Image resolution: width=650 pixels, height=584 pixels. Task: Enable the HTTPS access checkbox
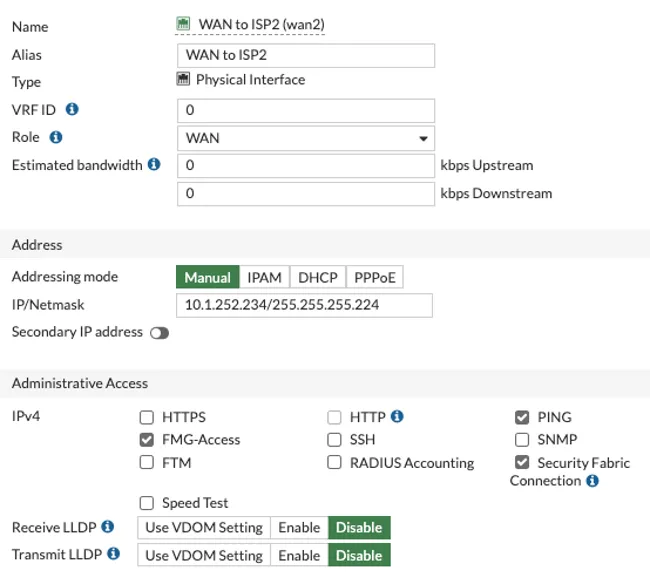click(x=147, y=417)
